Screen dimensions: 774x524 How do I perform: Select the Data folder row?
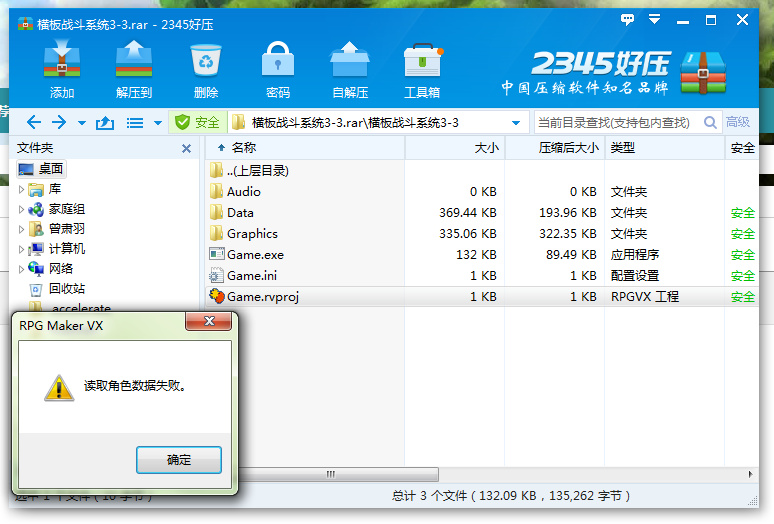tap(482, 213)
